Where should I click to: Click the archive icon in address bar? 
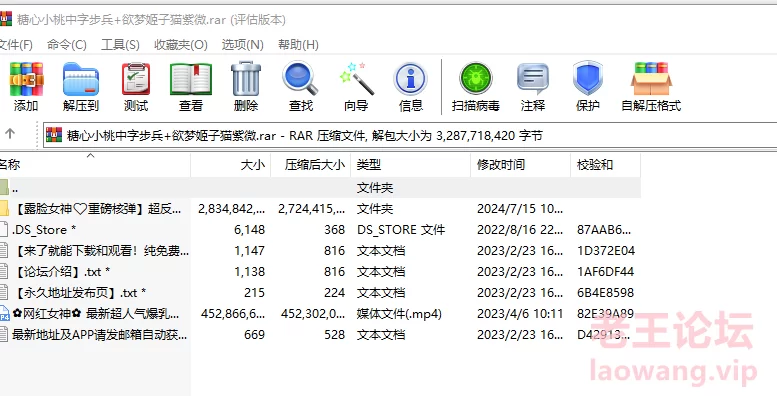54,135
